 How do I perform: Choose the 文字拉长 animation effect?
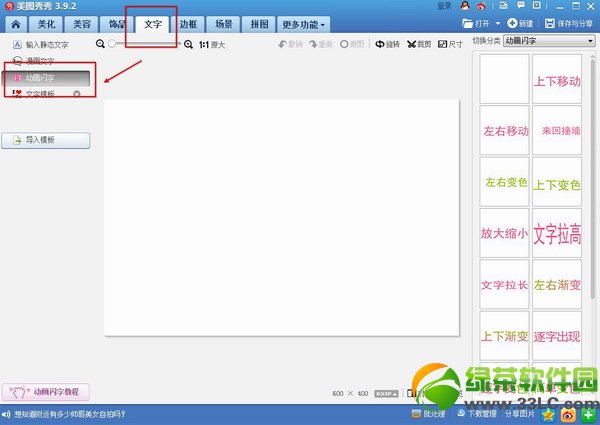click(504, 284)
